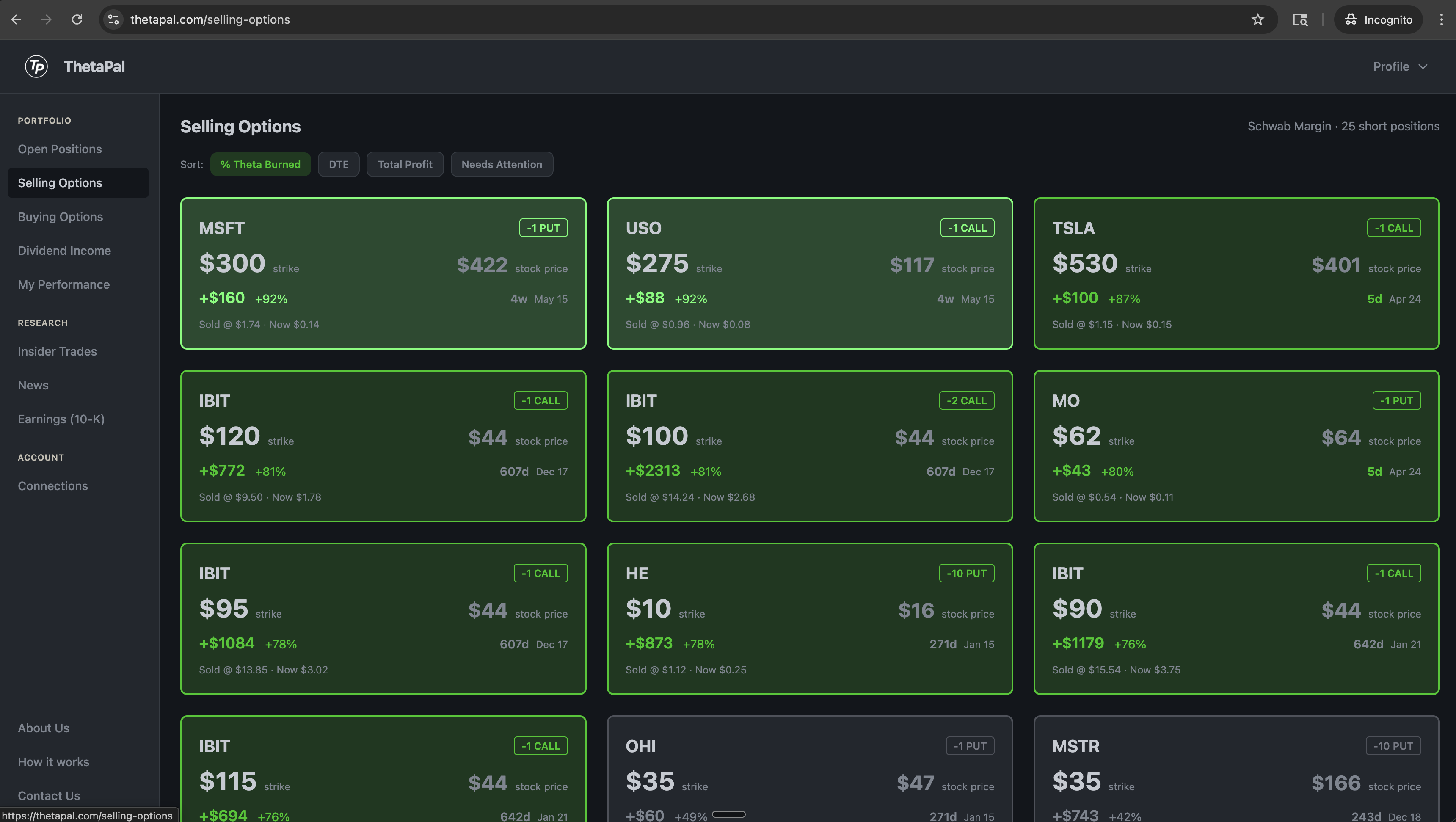Click the ThetaPal logo icon
Image resolution: width=1456 pixels, height=822 pixels.
point(36,67)
